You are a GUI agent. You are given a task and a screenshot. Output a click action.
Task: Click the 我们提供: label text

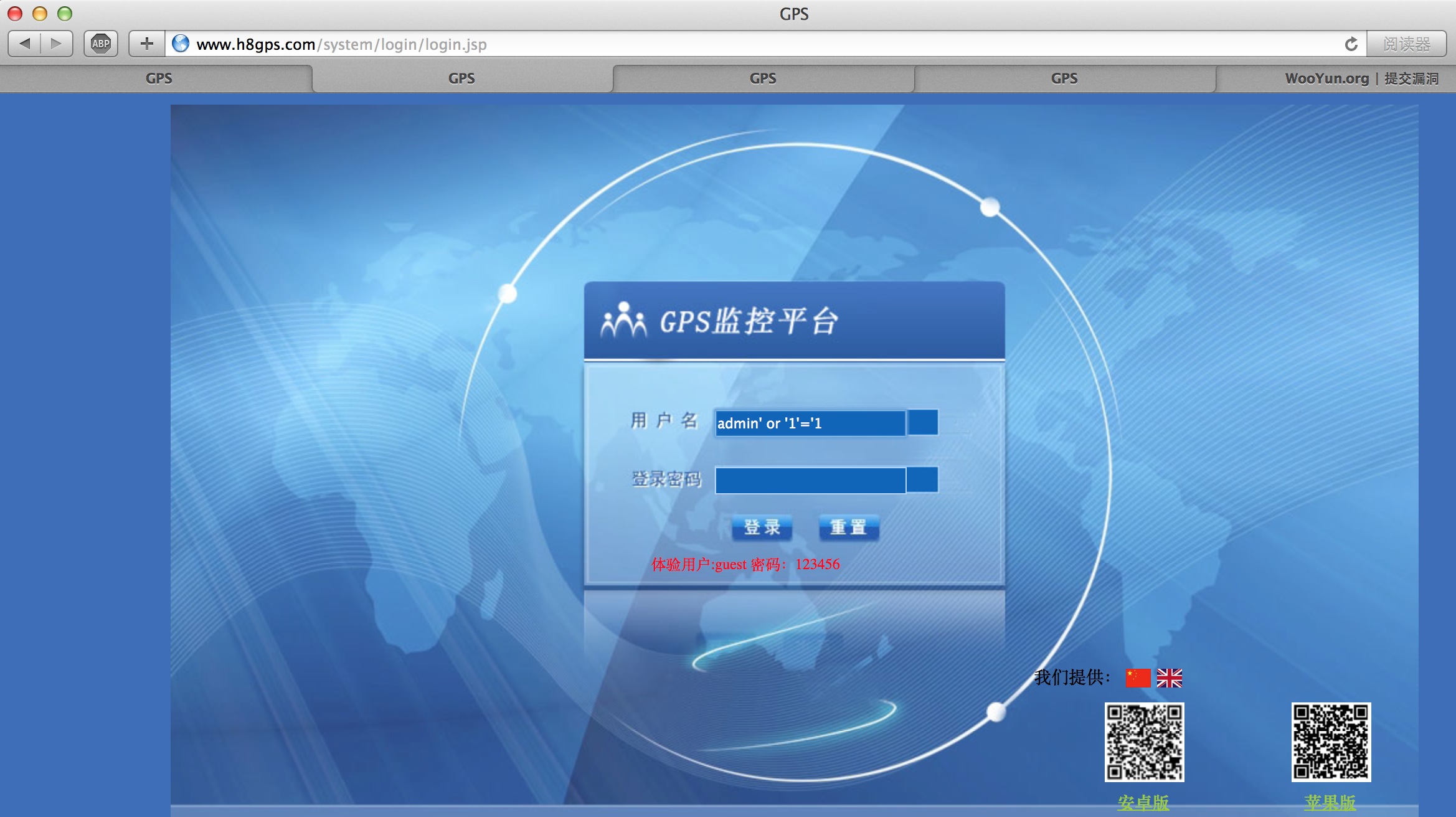click(x=1072, y=678)
